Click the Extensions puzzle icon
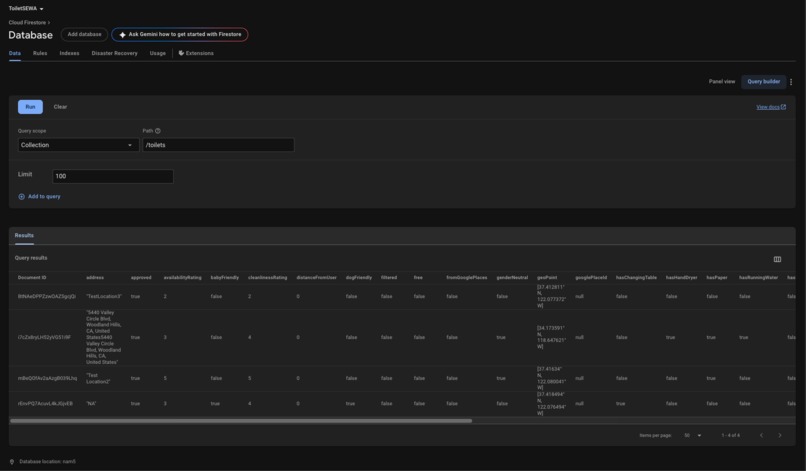806x471 pixels. (x=181, y=53)
